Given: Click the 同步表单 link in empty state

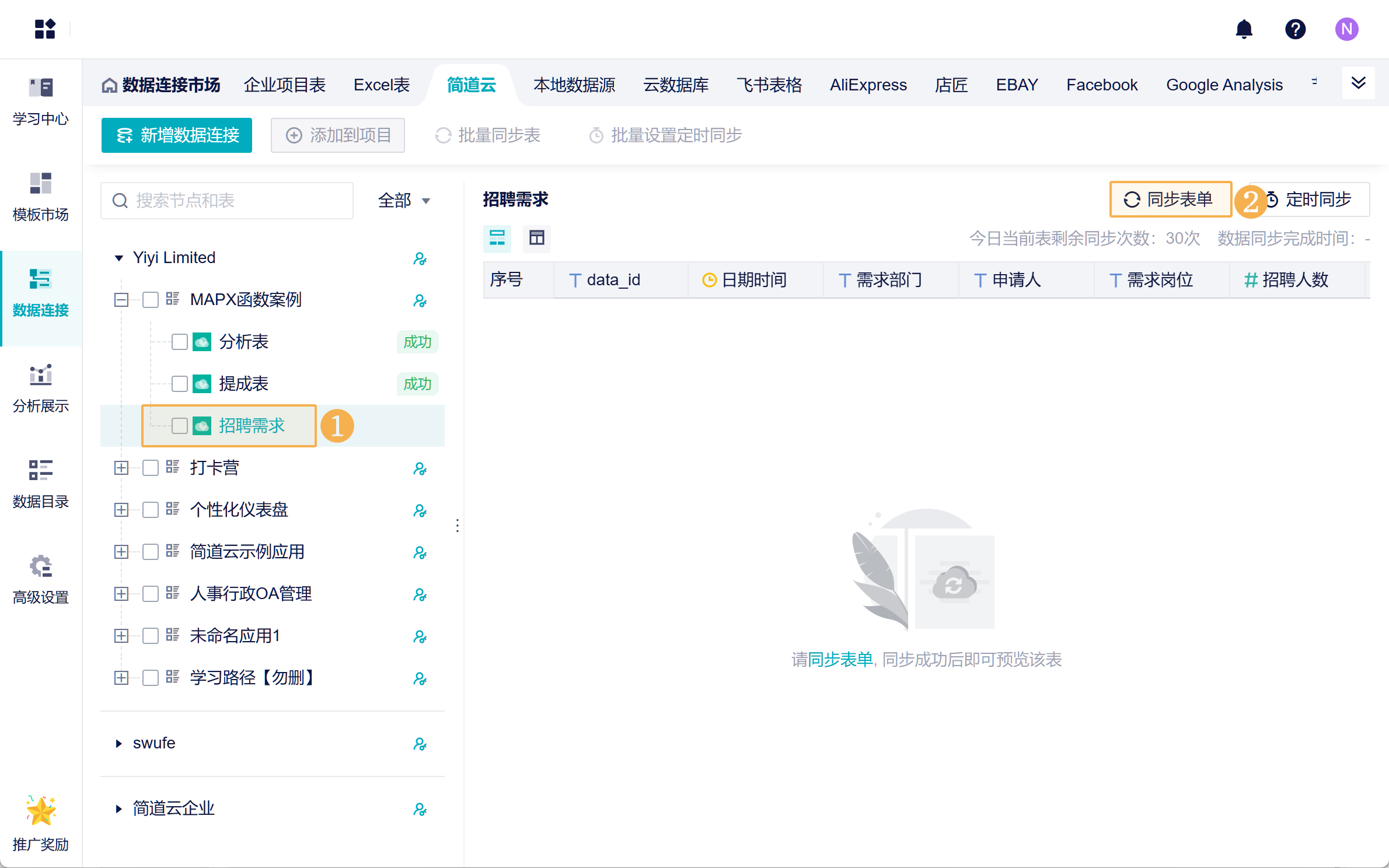Looking at the screenshot, I should 840,660.
